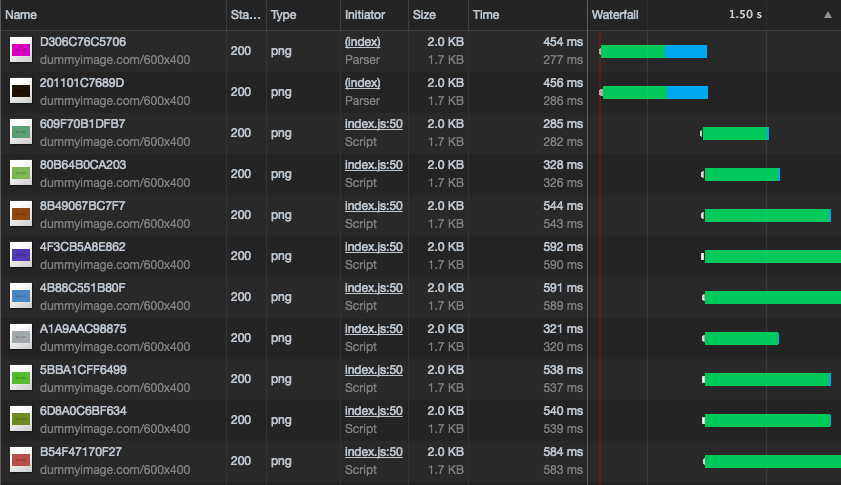Open the Waterfall sort arrow
This screenshot has width=841, height=485.
click(827, 15)
